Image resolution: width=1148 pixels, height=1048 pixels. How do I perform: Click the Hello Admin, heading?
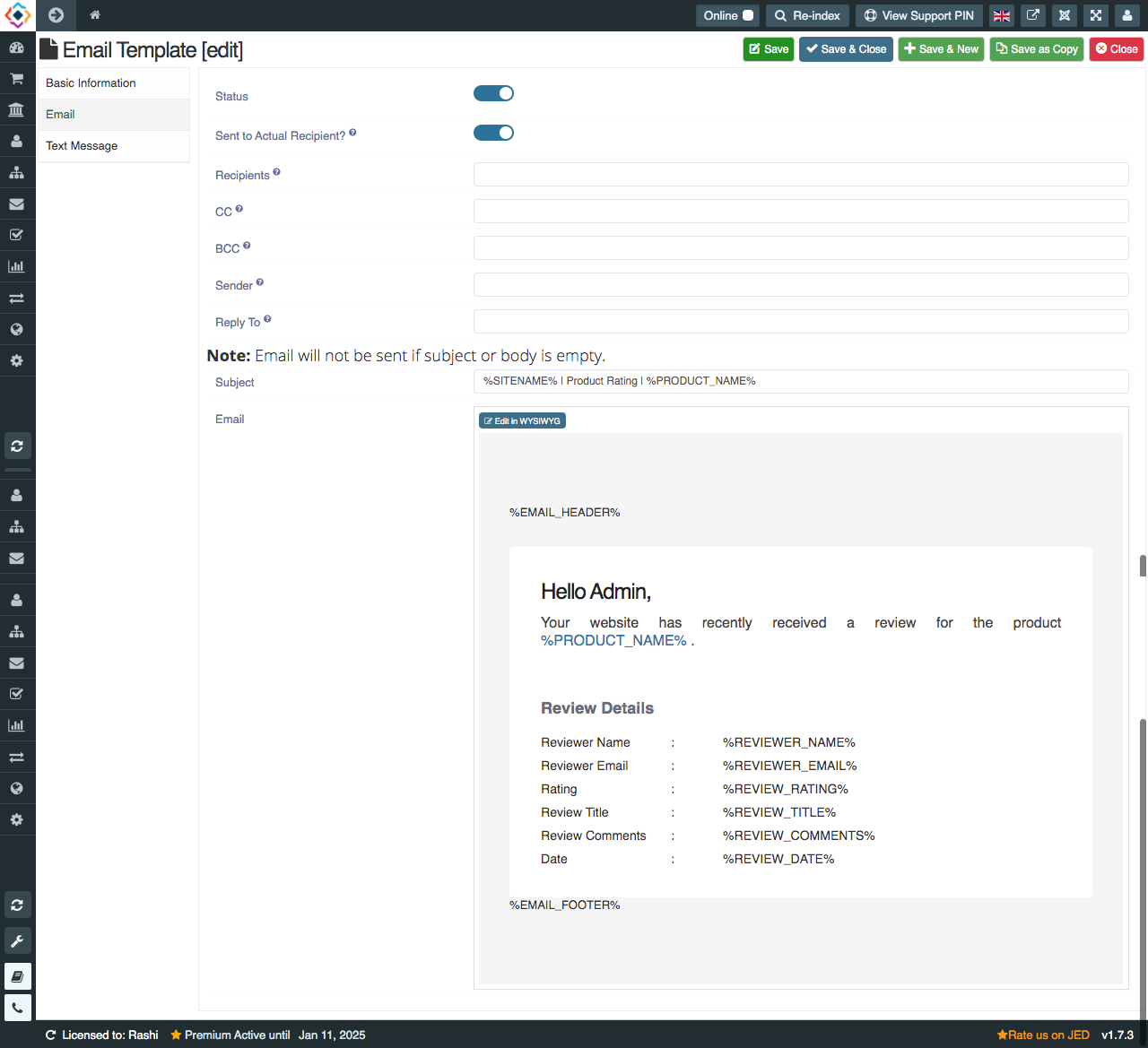[x=596, y=592]
